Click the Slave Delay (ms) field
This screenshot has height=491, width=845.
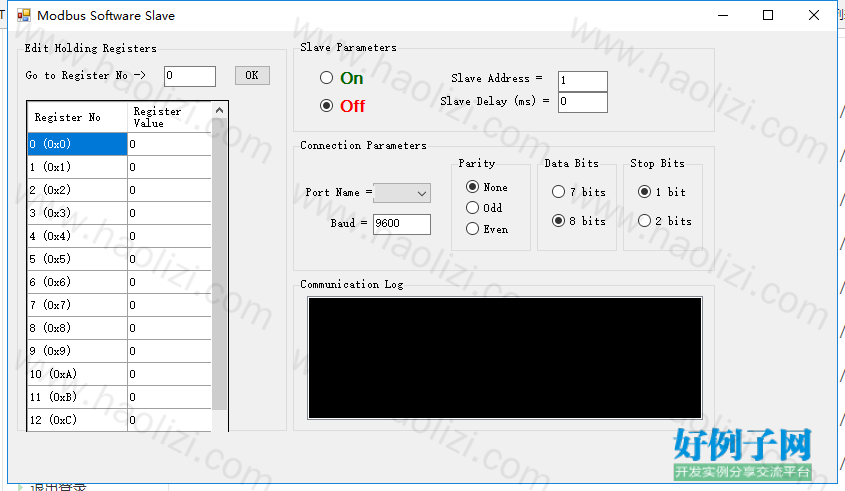[x=583, y=102]
